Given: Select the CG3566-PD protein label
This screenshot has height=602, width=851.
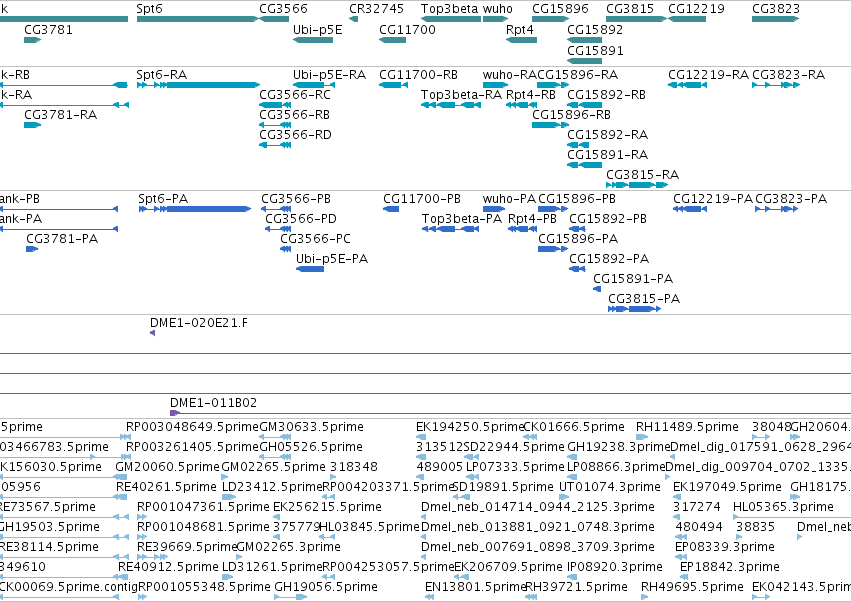Looking at the screenshot, I should [x=301, y=219].
